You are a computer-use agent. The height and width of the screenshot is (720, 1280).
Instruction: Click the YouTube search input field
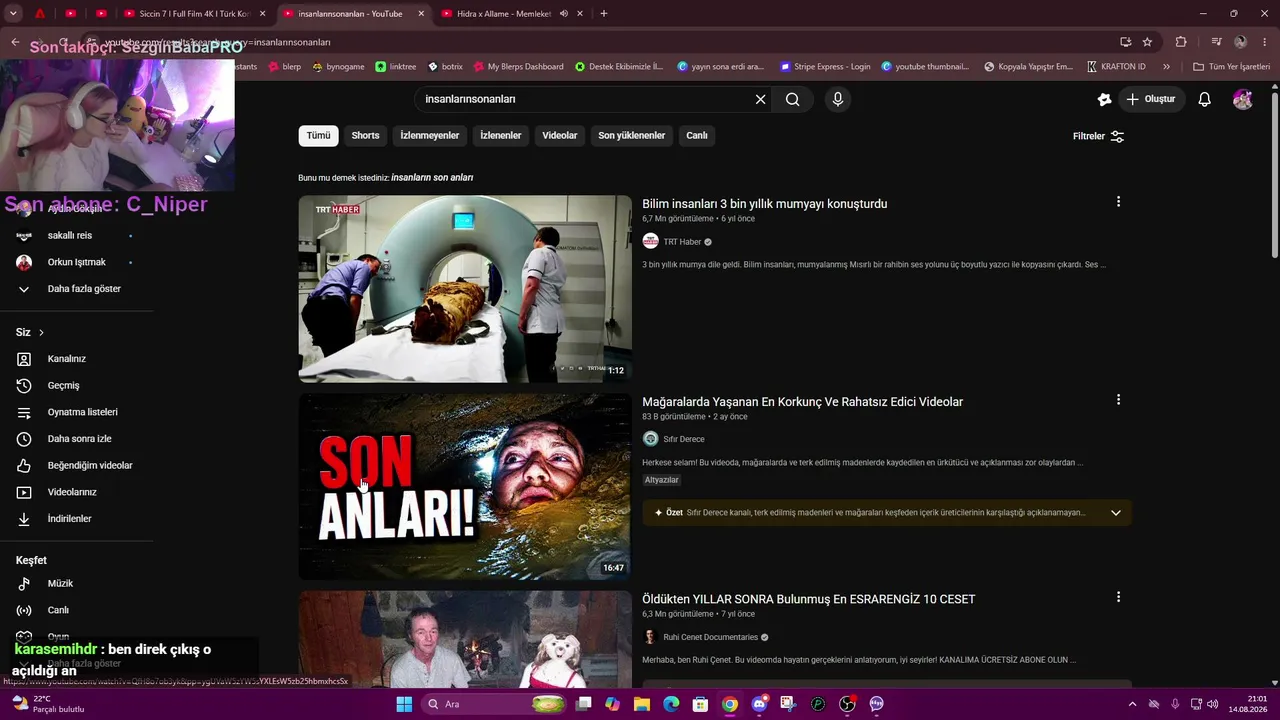(585, 99)
